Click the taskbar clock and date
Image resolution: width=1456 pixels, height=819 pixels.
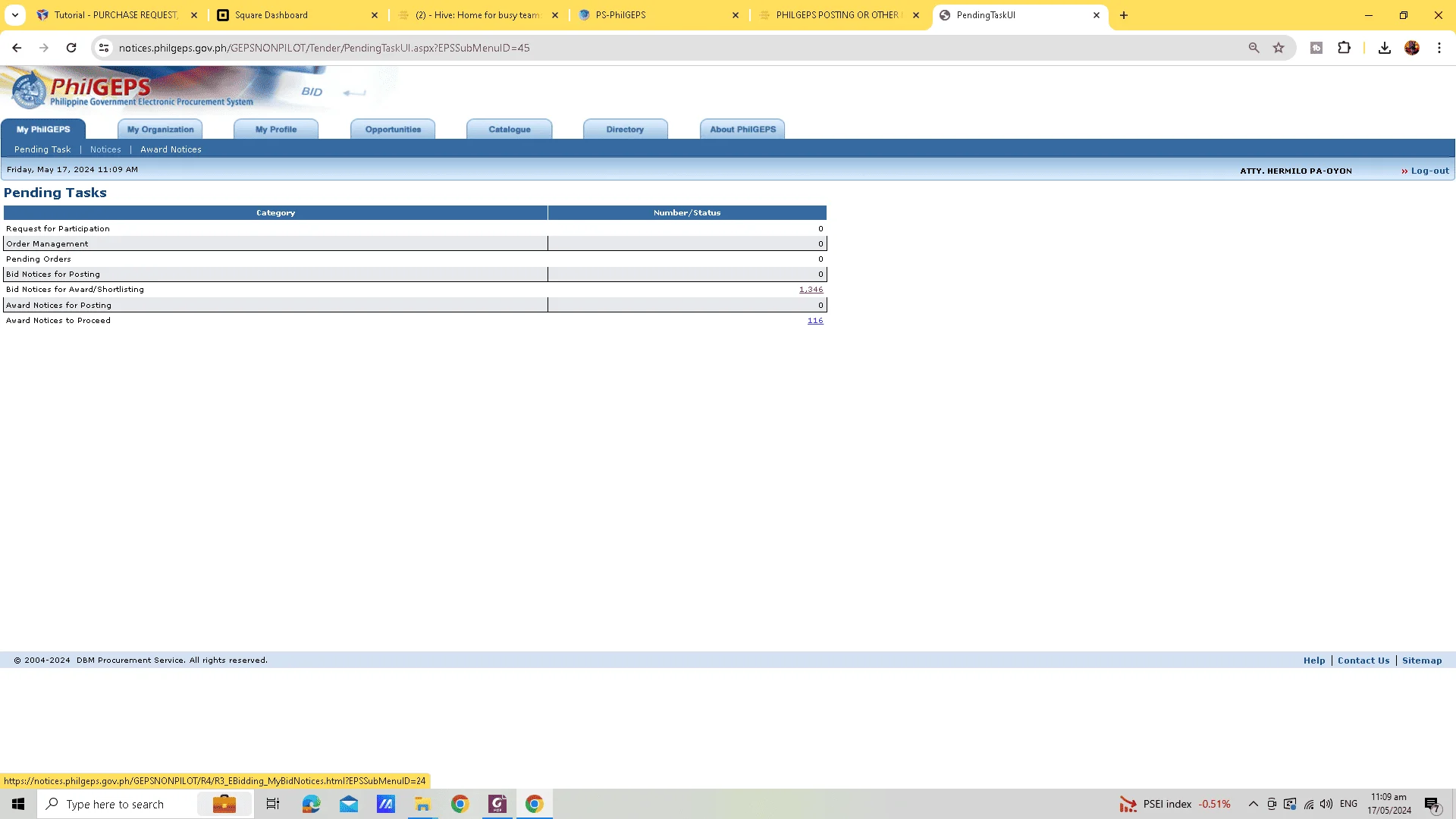(1389, 804)
